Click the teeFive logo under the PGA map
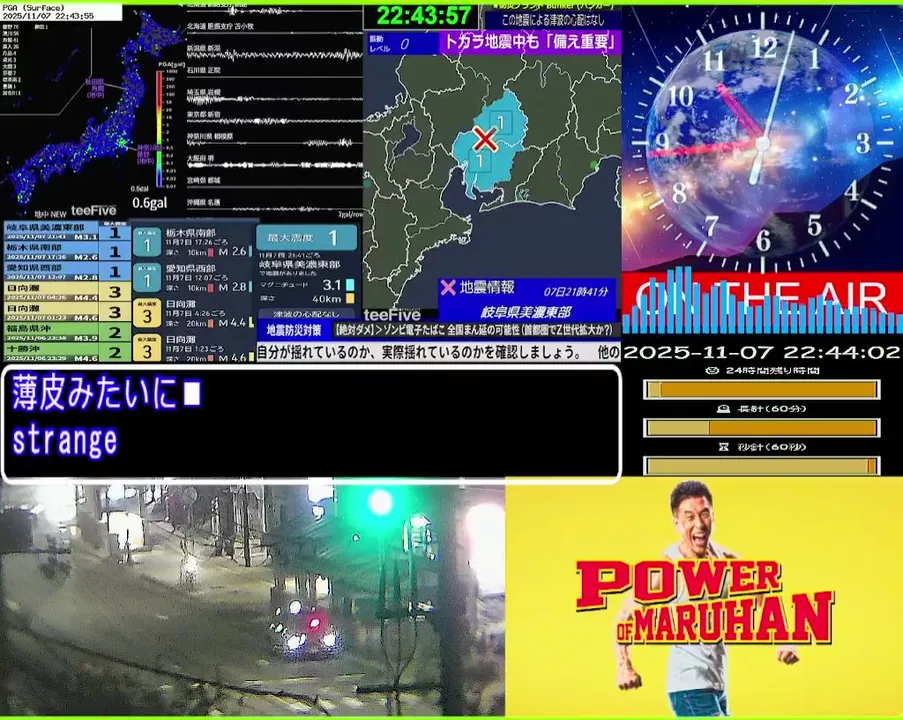 (x=93, y=211)
